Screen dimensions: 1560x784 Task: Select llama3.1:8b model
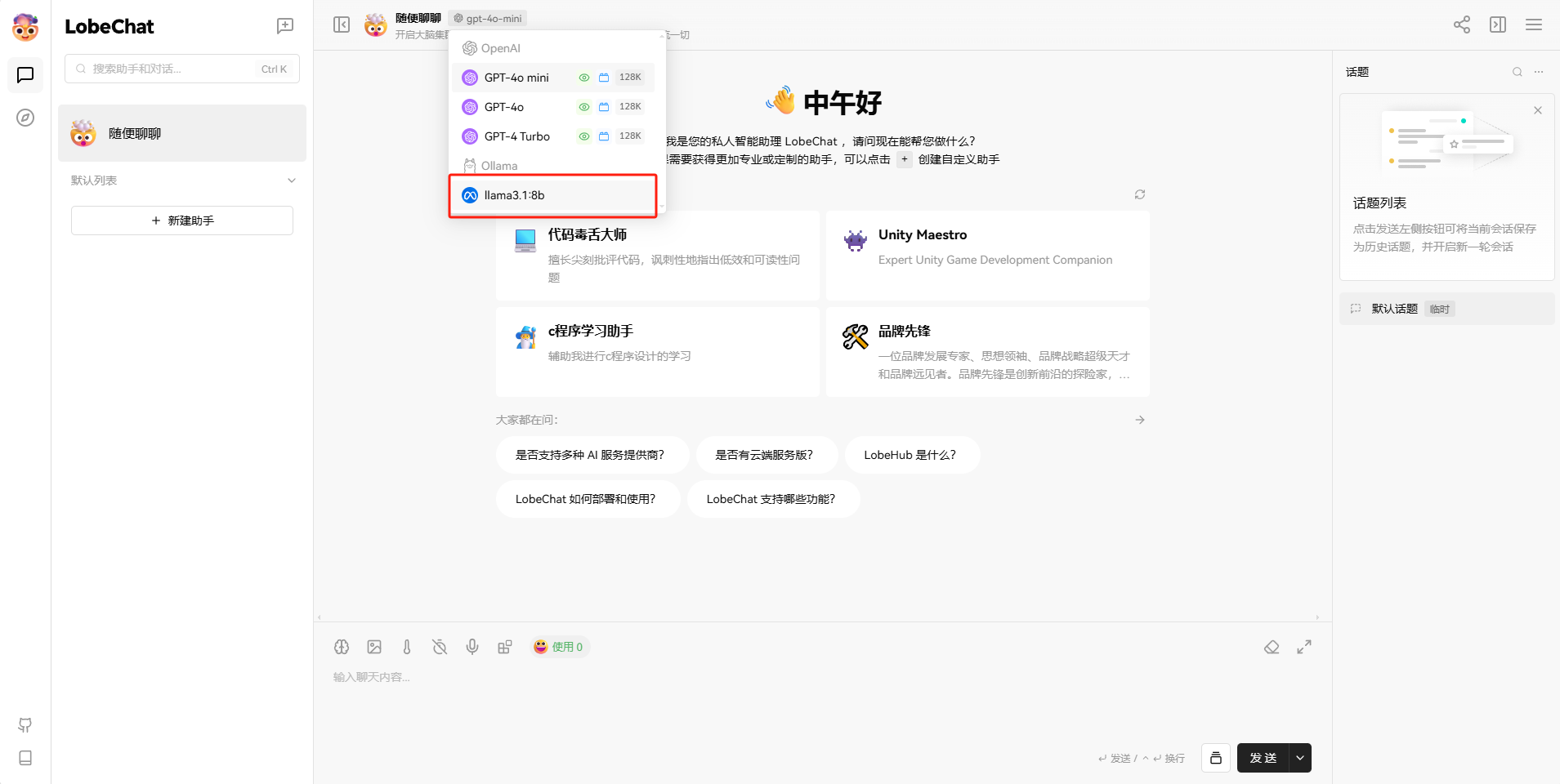[x=553, y=195]
